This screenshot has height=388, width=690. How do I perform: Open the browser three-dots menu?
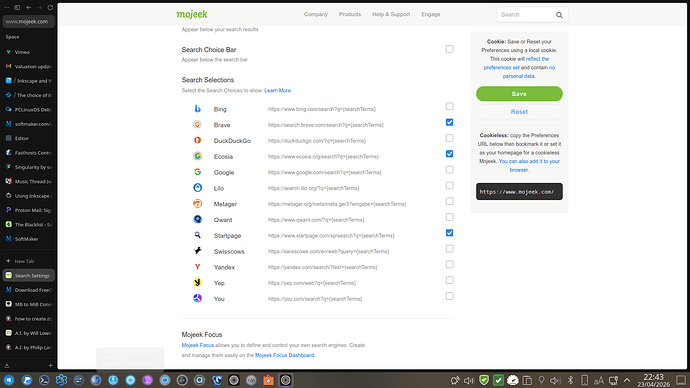7,7
